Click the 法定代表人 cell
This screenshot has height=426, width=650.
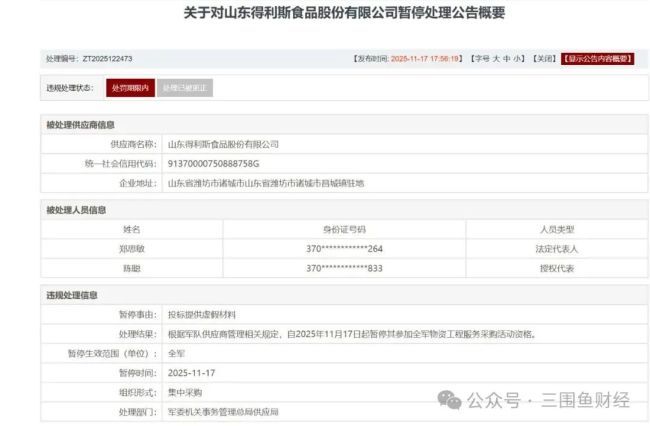click(557, 249)
